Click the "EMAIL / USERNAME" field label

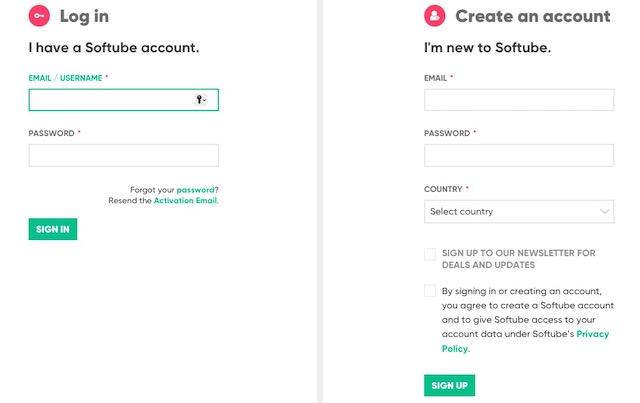tap(66, 77)
